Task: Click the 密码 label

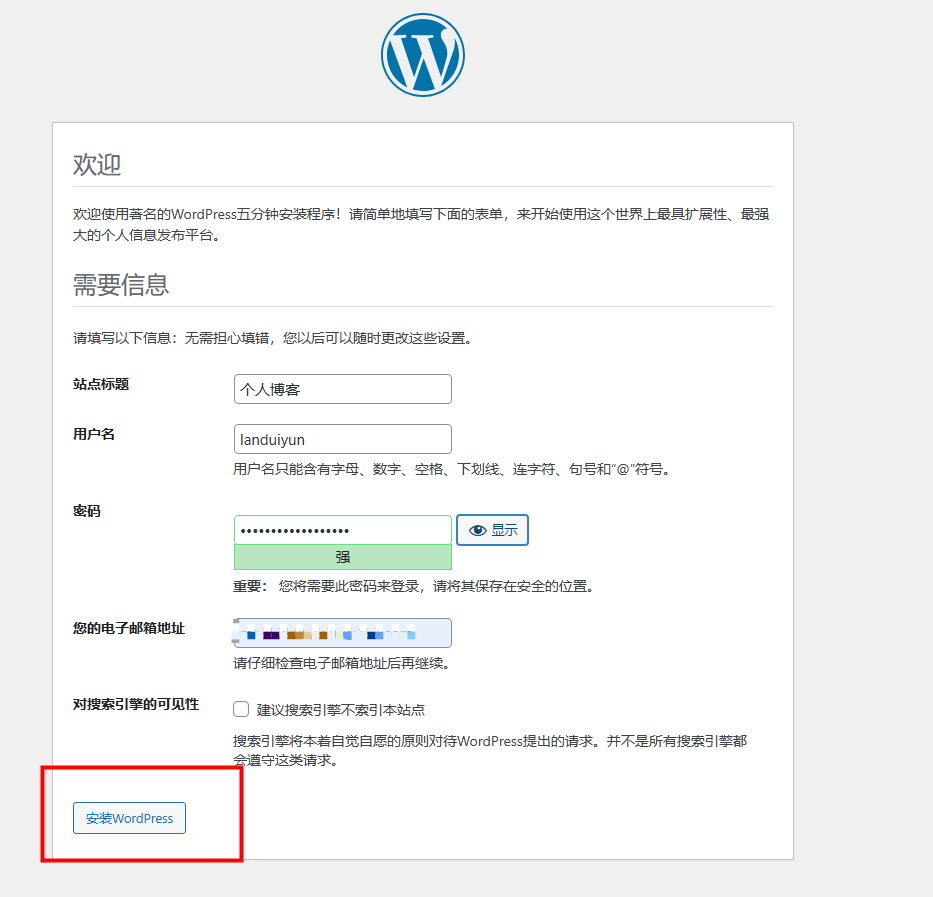Action: click(x=86, y=511)
